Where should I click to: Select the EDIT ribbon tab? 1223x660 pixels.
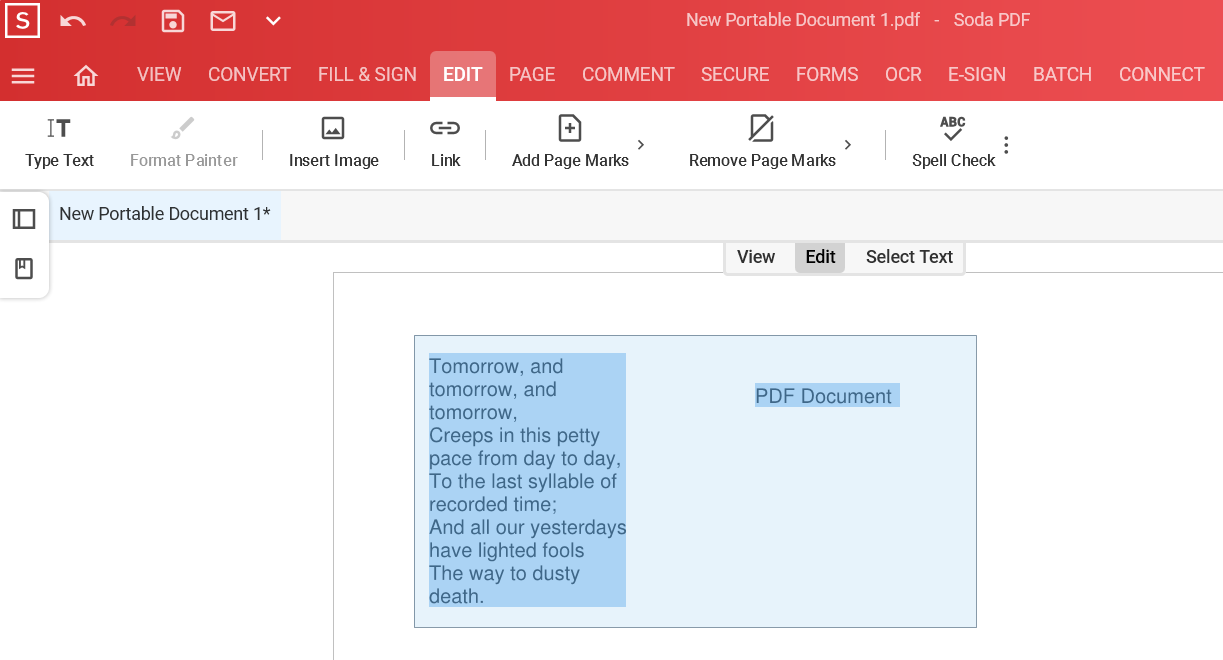click(x=463, y=75)
